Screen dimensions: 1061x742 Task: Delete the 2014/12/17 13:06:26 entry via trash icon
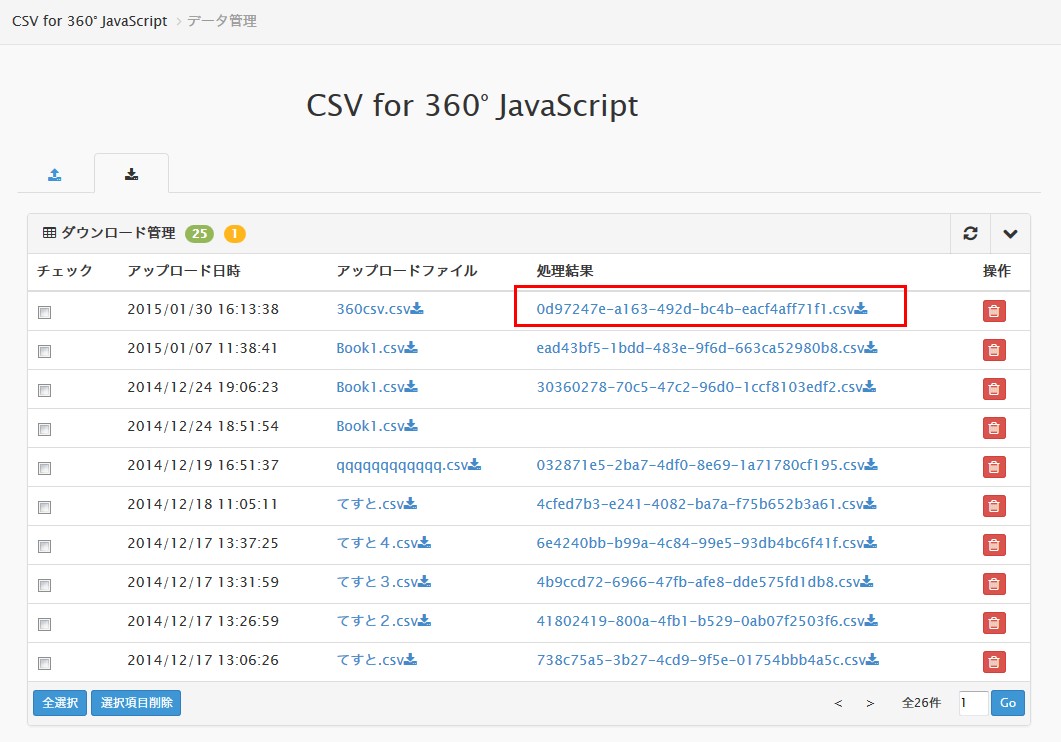pyautogui.click(x=993, y=662)
